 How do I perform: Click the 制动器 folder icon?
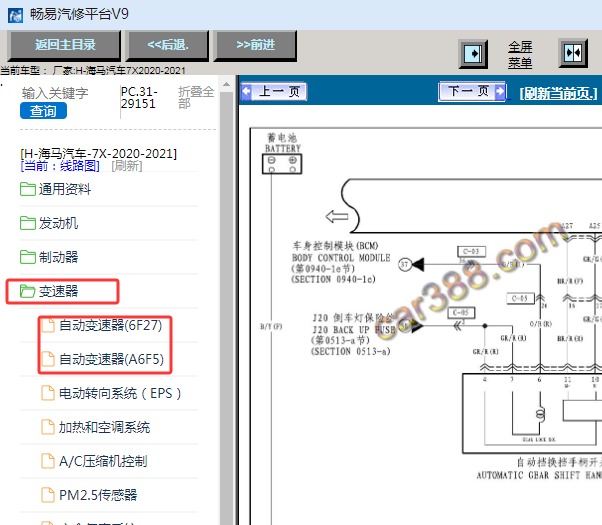(28, 257)
